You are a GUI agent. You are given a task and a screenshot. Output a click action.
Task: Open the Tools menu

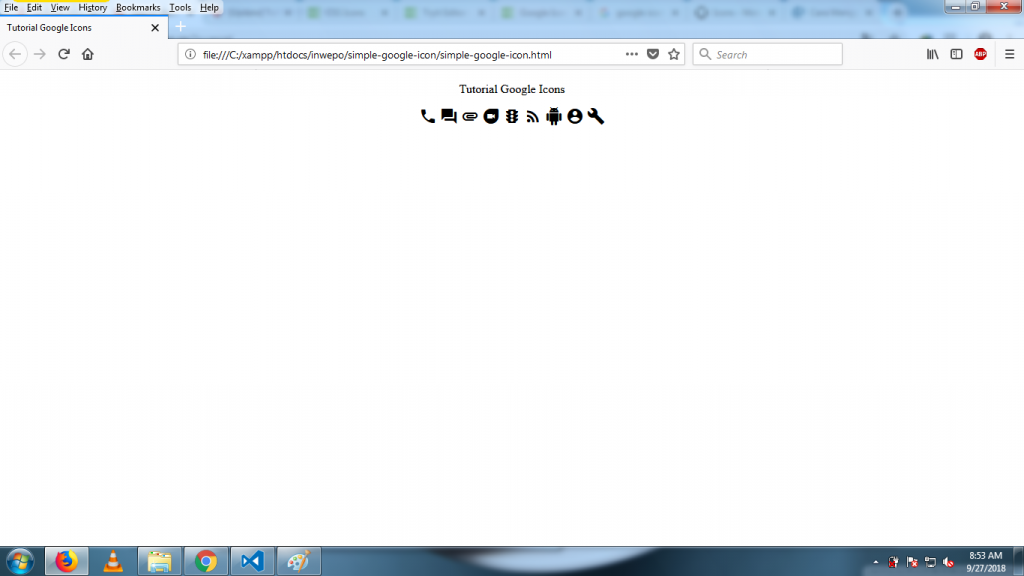180,8
